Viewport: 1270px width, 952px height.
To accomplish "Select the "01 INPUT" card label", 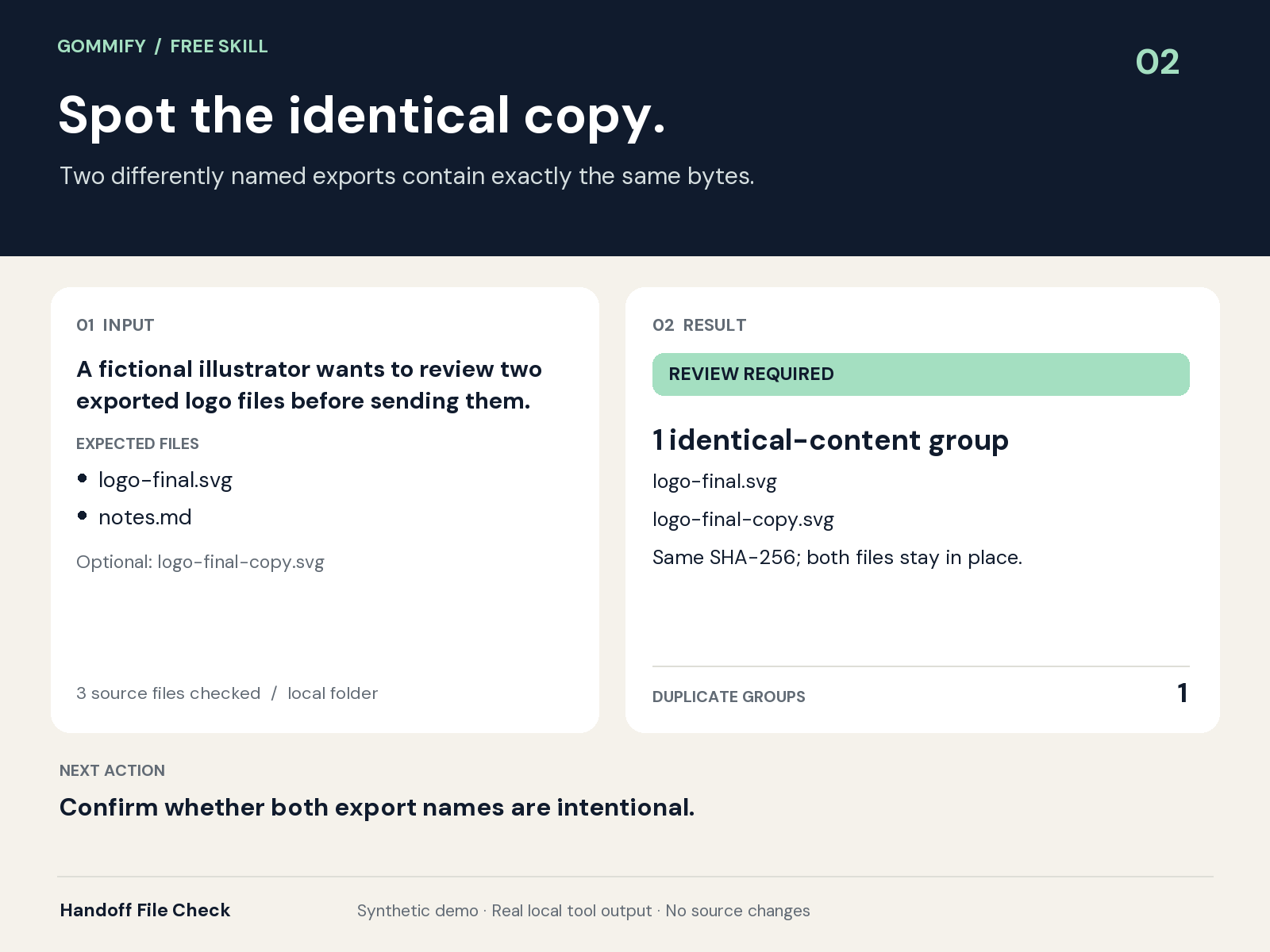I will pos(115,324).
